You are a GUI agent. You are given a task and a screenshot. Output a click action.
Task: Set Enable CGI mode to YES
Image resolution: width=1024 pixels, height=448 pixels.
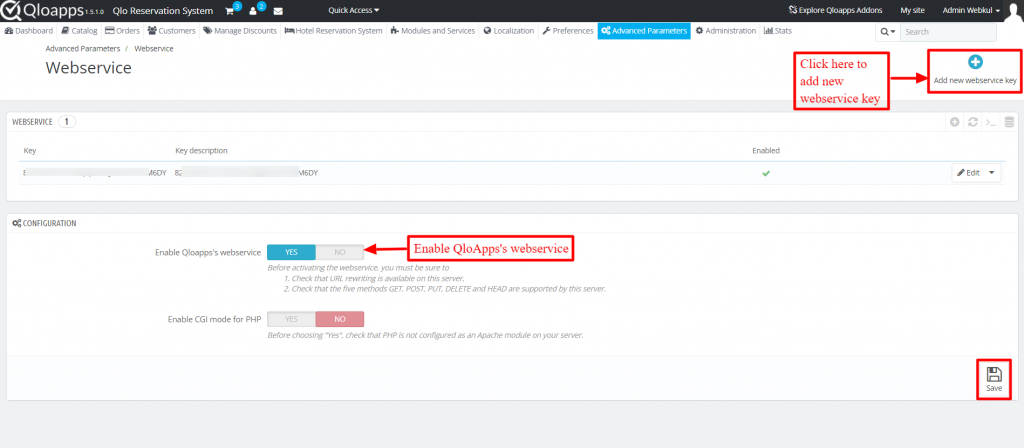(291, 319)
